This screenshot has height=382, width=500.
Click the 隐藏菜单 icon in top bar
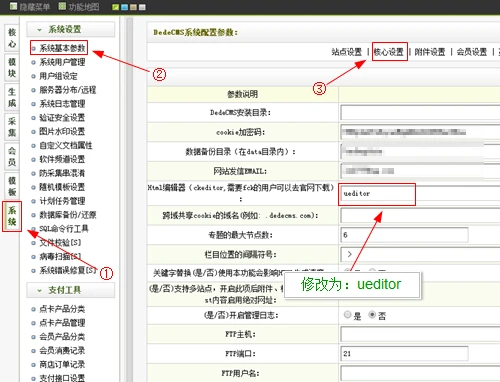(13, 6)
